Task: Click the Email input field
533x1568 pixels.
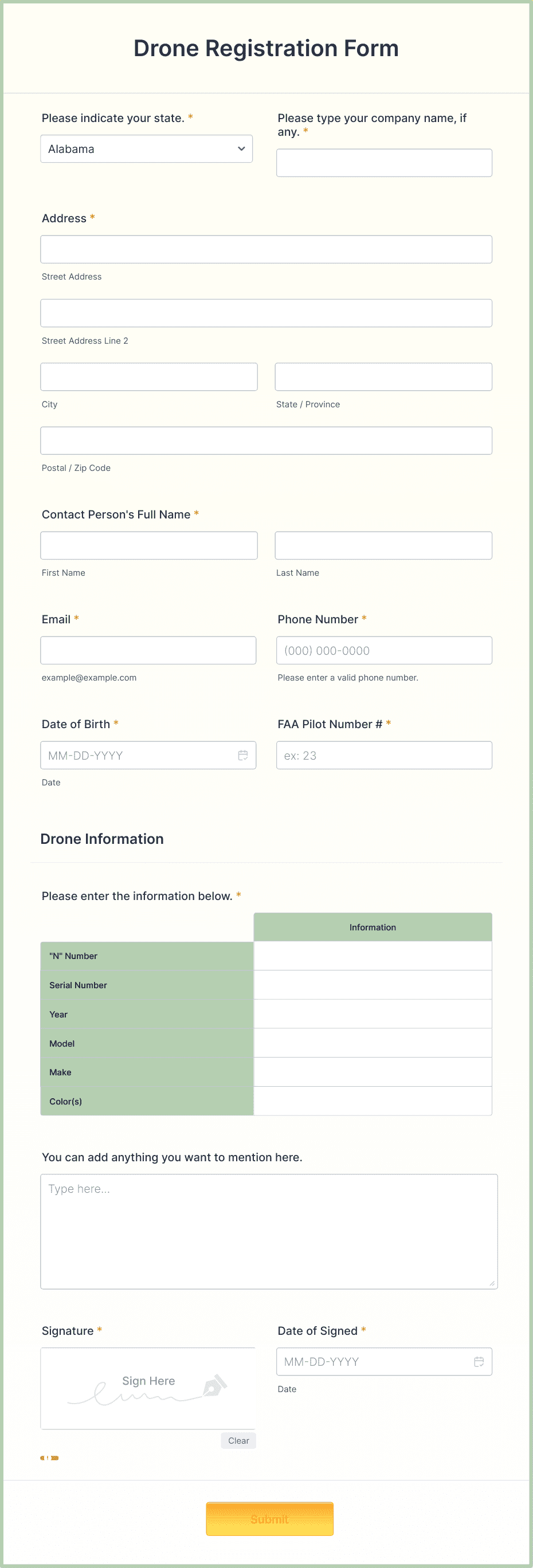Action: pyautogui.click(x=148, y=651)
